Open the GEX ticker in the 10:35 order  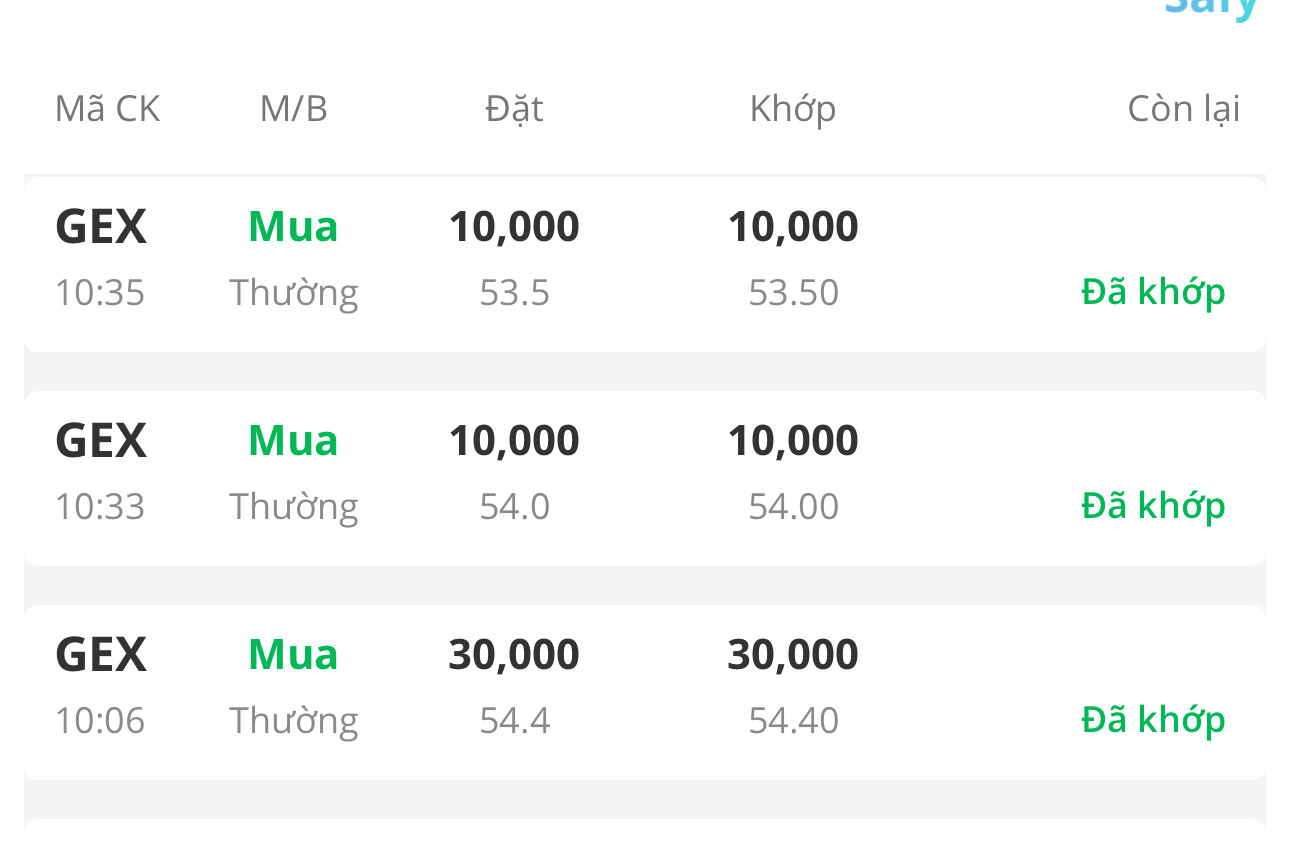click(101, 227)
